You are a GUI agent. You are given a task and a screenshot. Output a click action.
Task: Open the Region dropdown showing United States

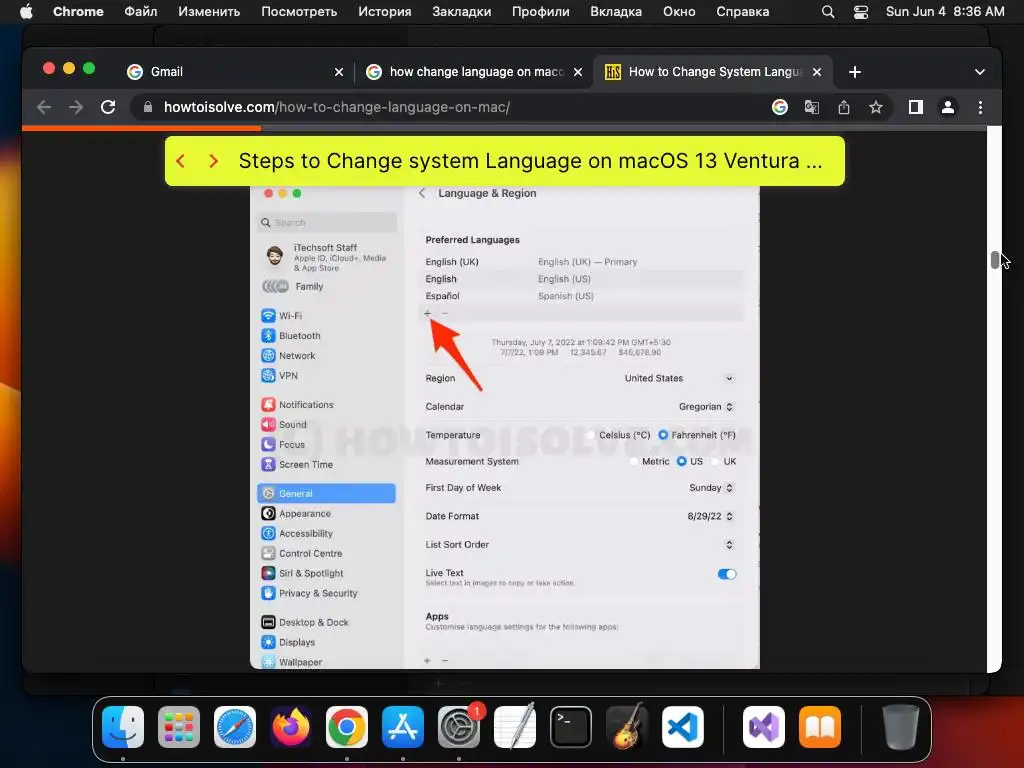[679, 378]
